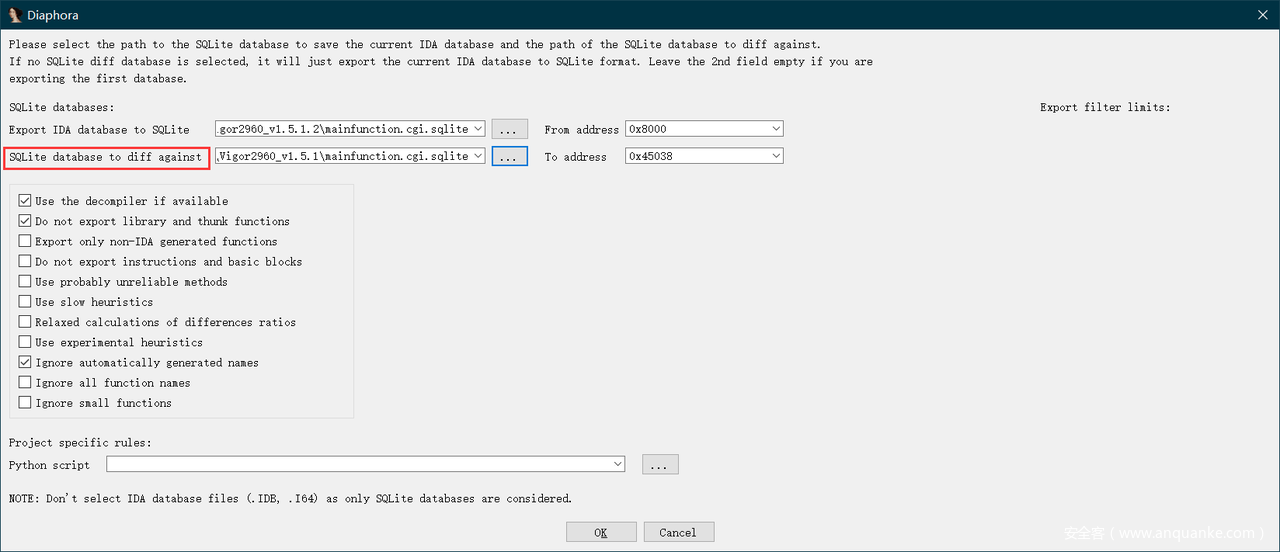Click the Cancel button
Image resolution: width=1280 pixels, height=552 pixels.
(679, 532)
